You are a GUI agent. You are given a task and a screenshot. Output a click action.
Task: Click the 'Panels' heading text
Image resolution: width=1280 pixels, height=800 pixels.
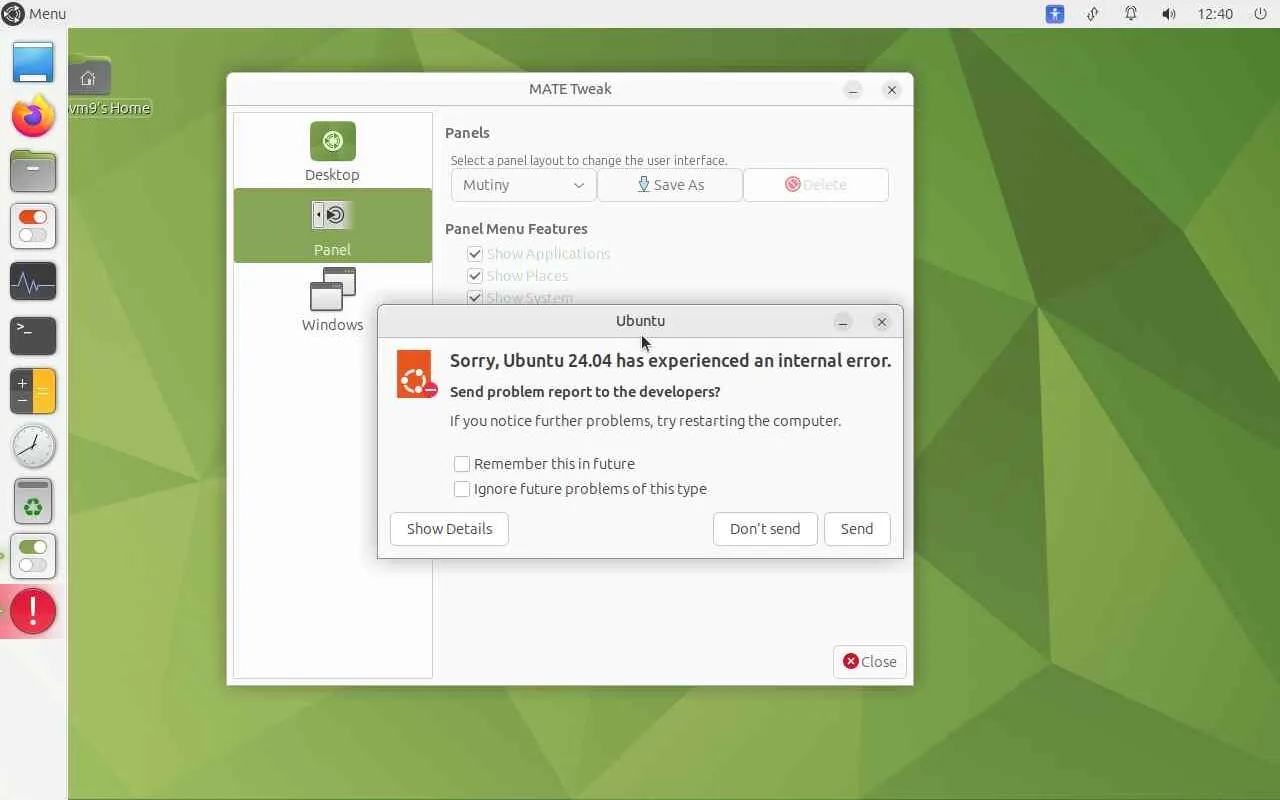pos(467,133)
